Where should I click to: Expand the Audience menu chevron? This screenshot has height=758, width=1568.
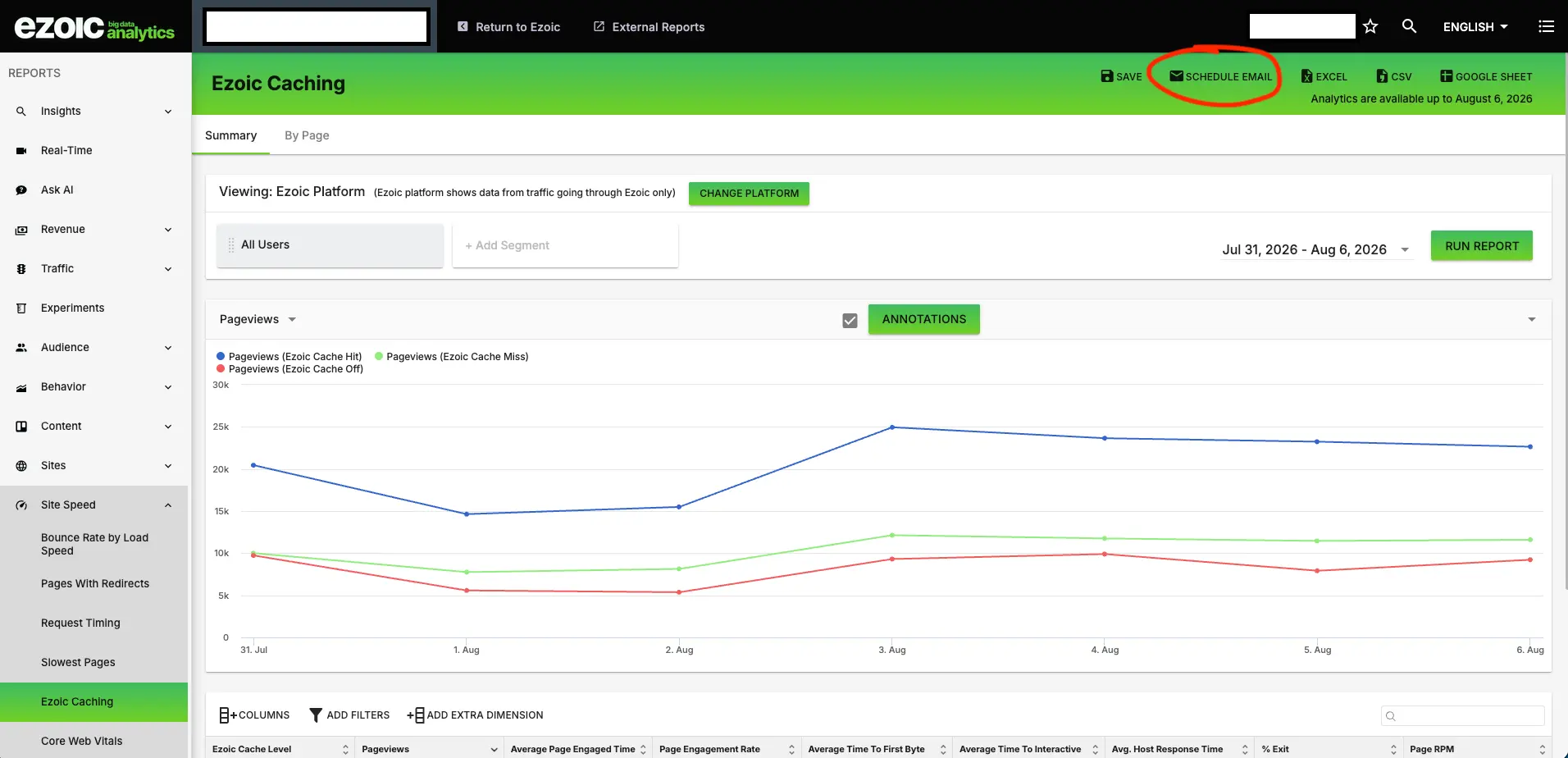point(168,348)
